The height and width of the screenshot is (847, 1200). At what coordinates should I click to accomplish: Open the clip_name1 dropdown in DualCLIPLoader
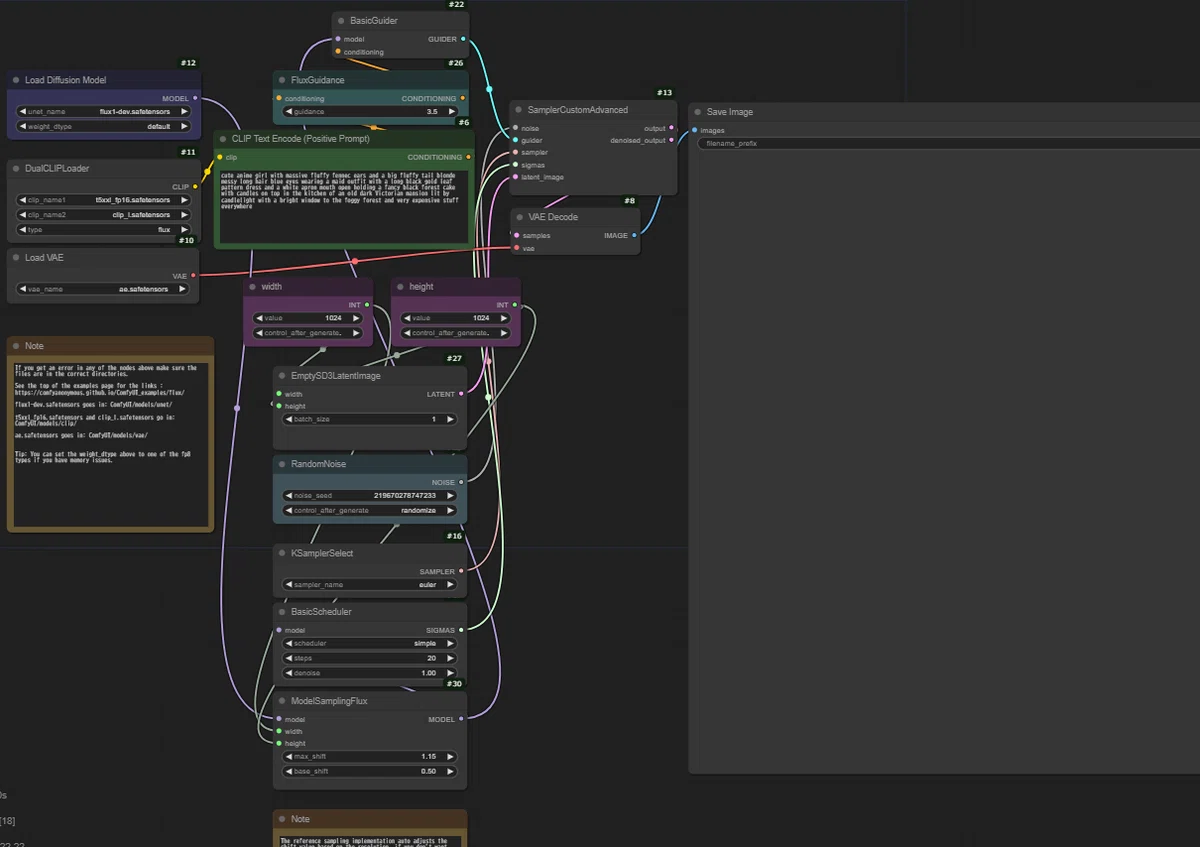tap(104, 200)
